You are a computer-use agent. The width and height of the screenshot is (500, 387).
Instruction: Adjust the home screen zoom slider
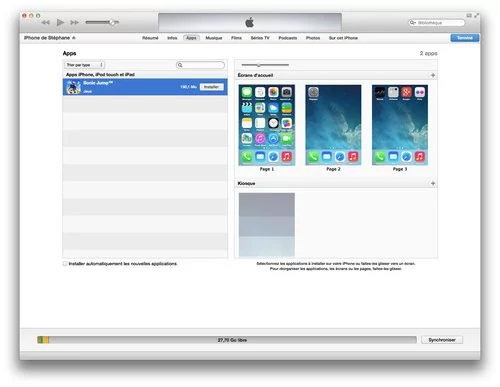click(259, 65)
